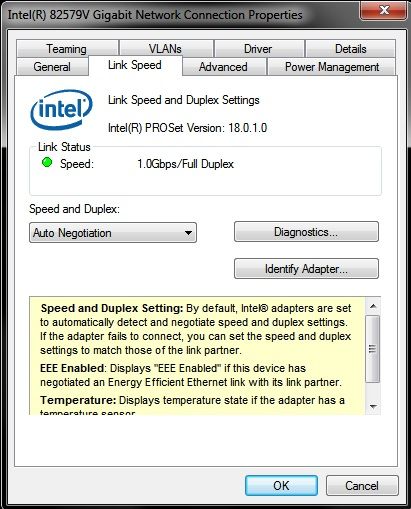This screenshot has width=411, height=509.
Task: Show the Details tab
Action: [350, 49]
